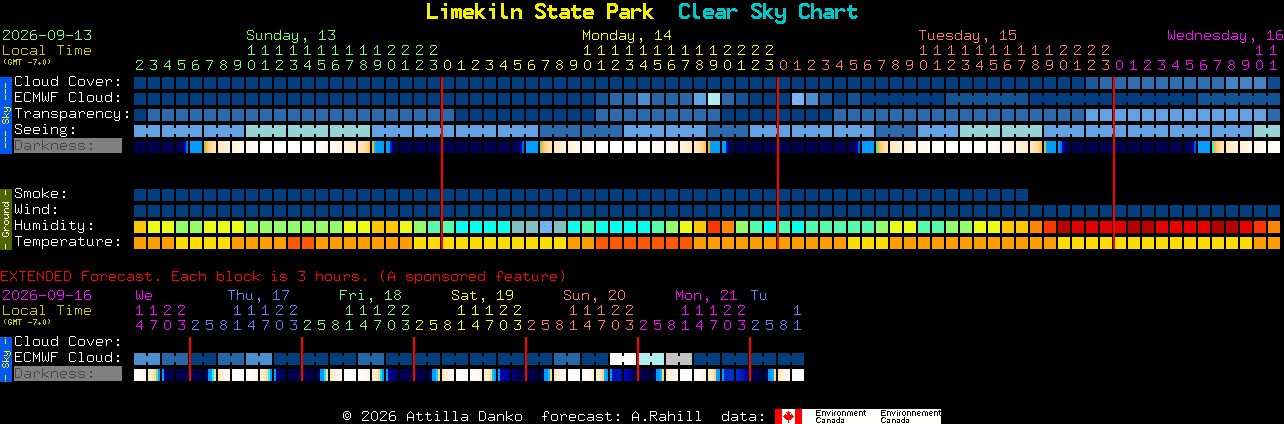Select the Monday, 14 day header
This screenshot has height=424, width=1284.
(627, 35)
